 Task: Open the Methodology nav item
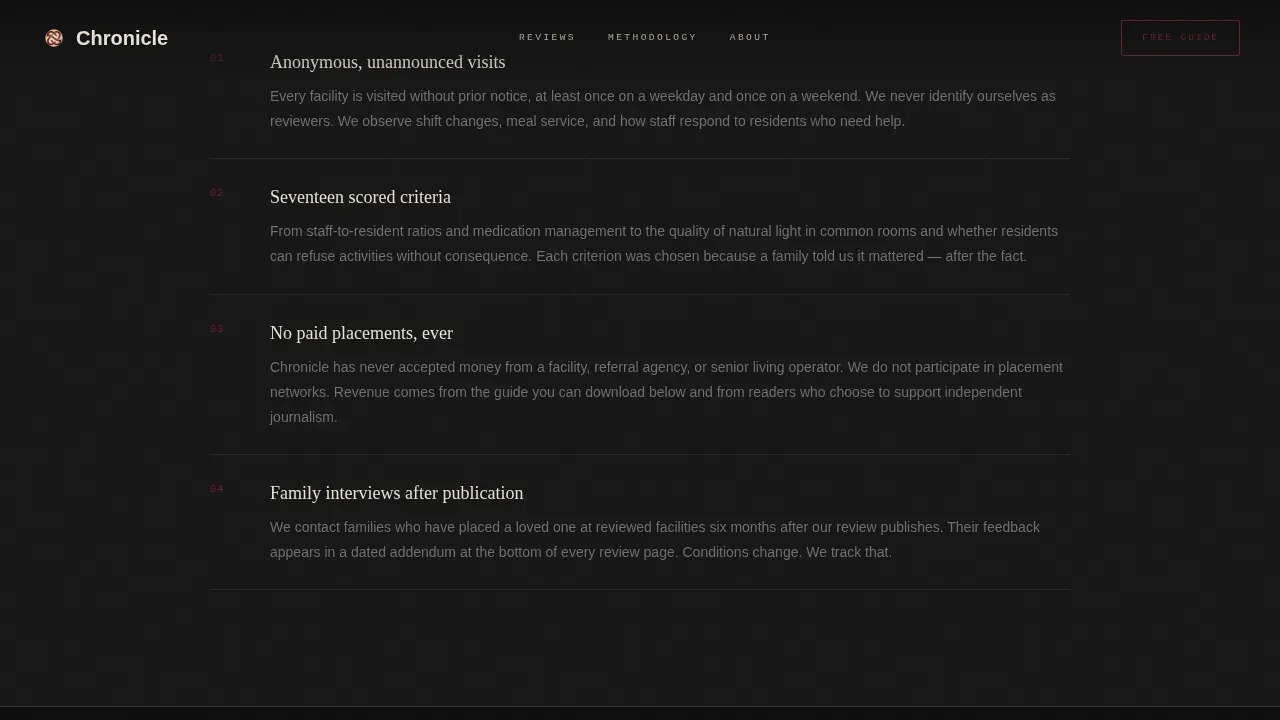[x=652, y=37]
